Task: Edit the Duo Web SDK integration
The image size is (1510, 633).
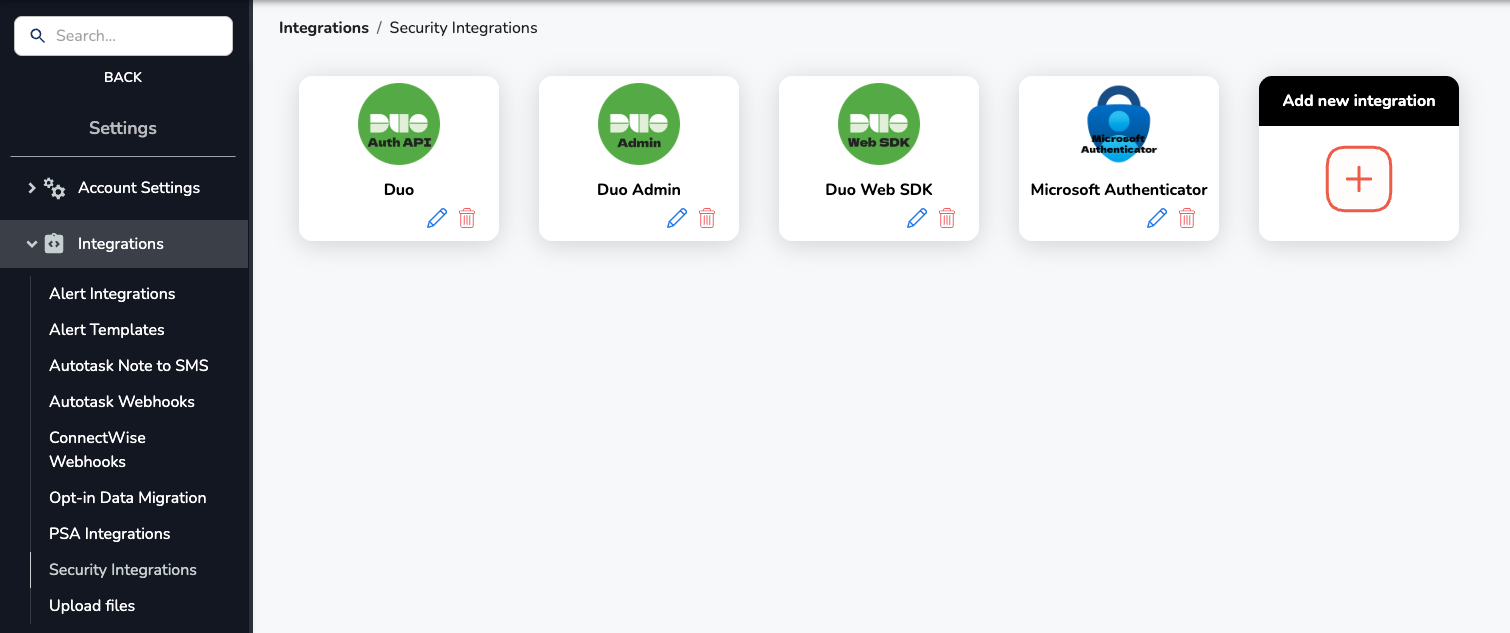Action: point(917,218)
